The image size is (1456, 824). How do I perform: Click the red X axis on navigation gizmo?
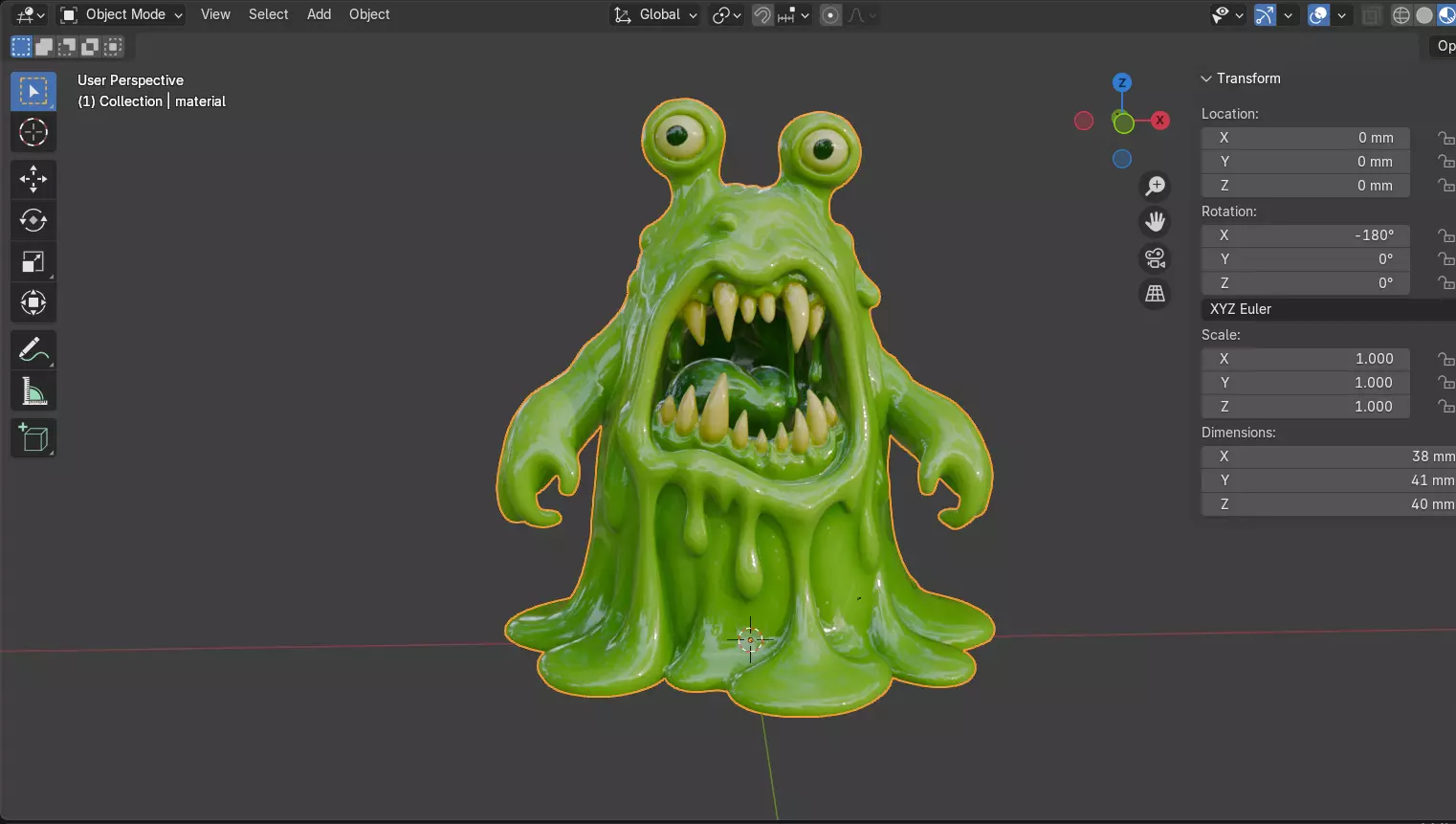coord(1160,121)
